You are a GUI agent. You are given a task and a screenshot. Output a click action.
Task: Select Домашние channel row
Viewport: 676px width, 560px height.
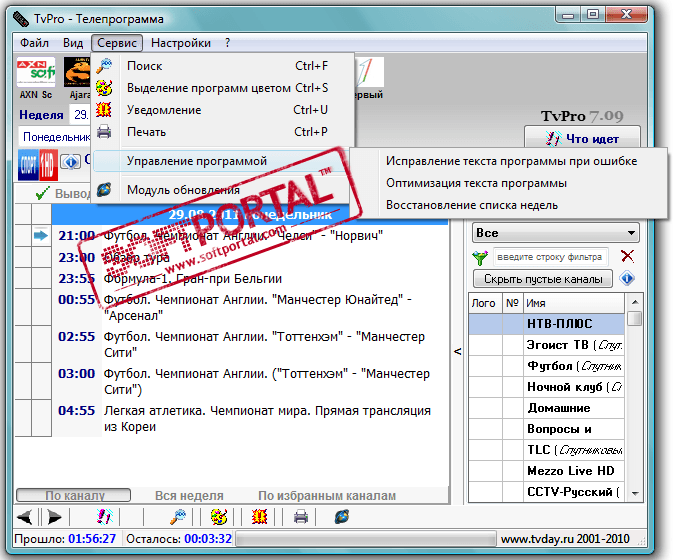546,408
